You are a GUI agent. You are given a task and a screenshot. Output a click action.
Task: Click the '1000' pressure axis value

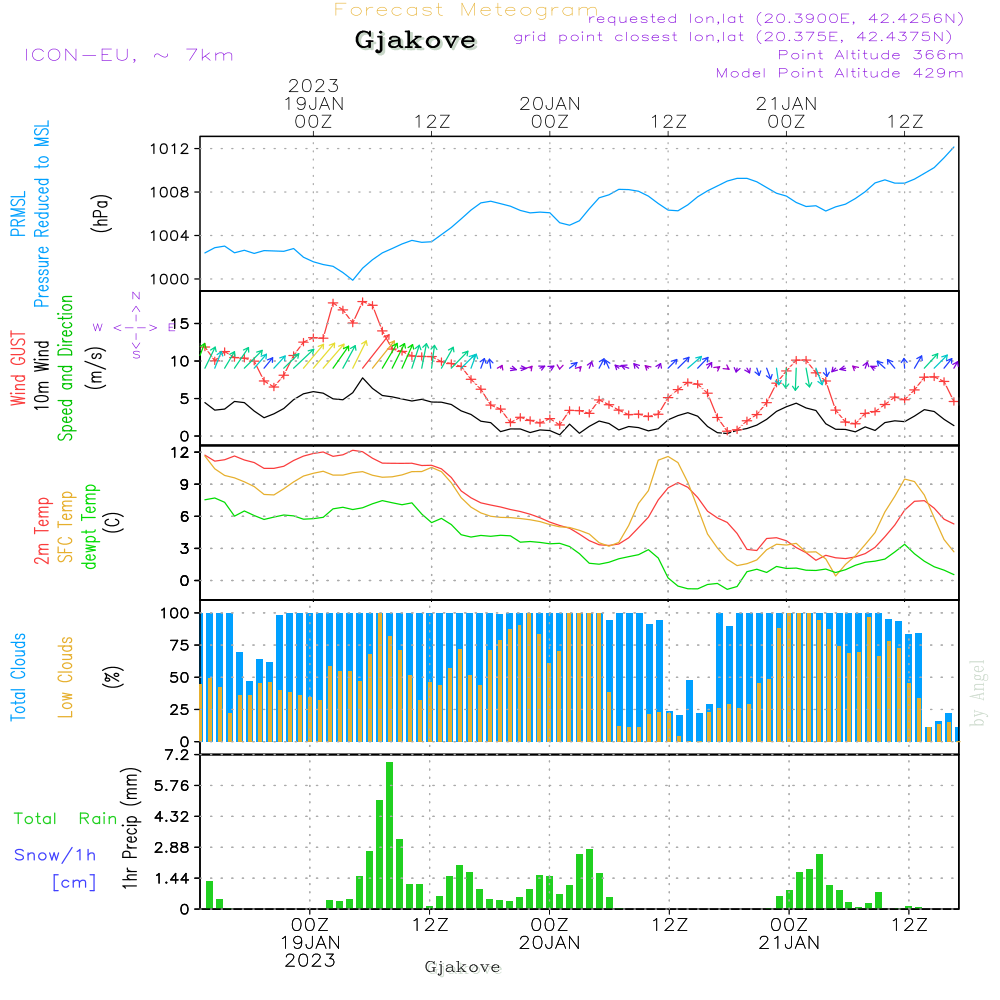(170, 279)
